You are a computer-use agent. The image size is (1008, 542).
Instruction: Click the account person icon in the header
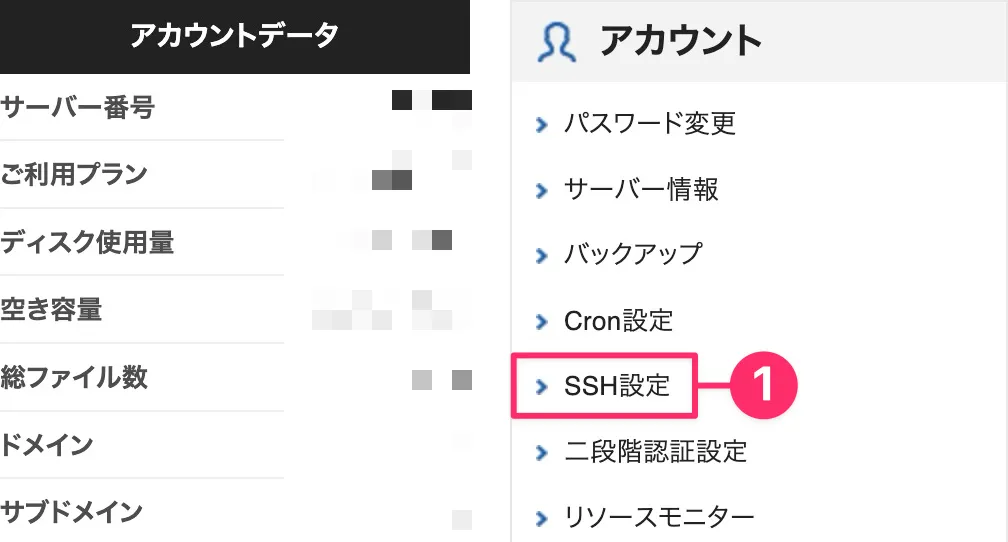click(x=556, y=42)
